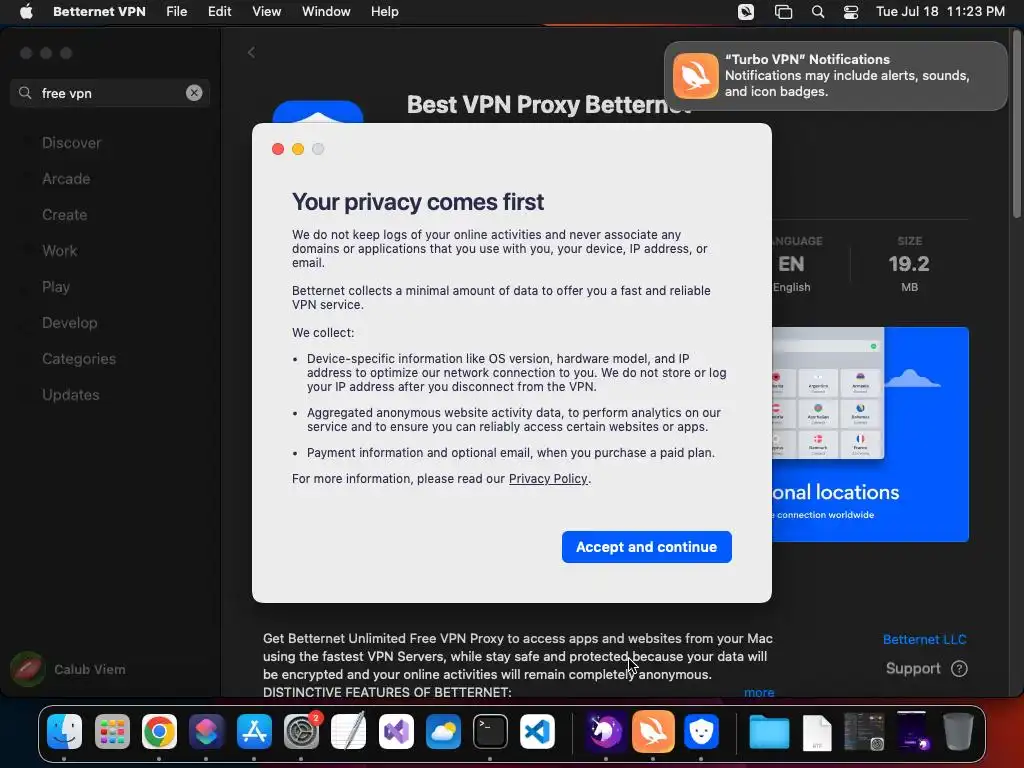
Task: Open the View menu
Action: [266, 12]
